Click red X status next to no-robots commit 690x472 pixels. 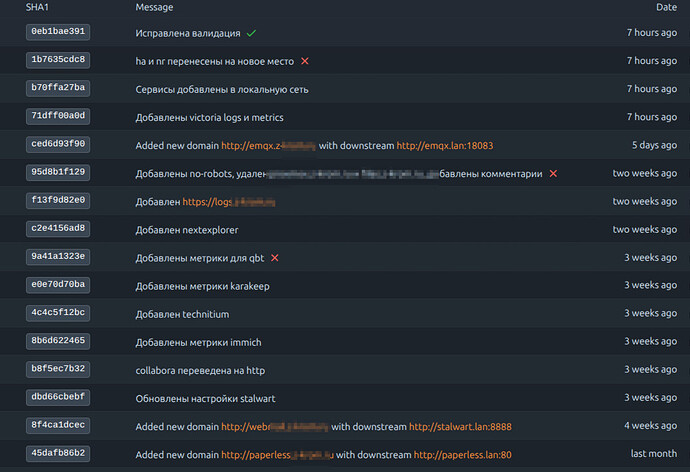pyautogui.click(x=553, y=173)
